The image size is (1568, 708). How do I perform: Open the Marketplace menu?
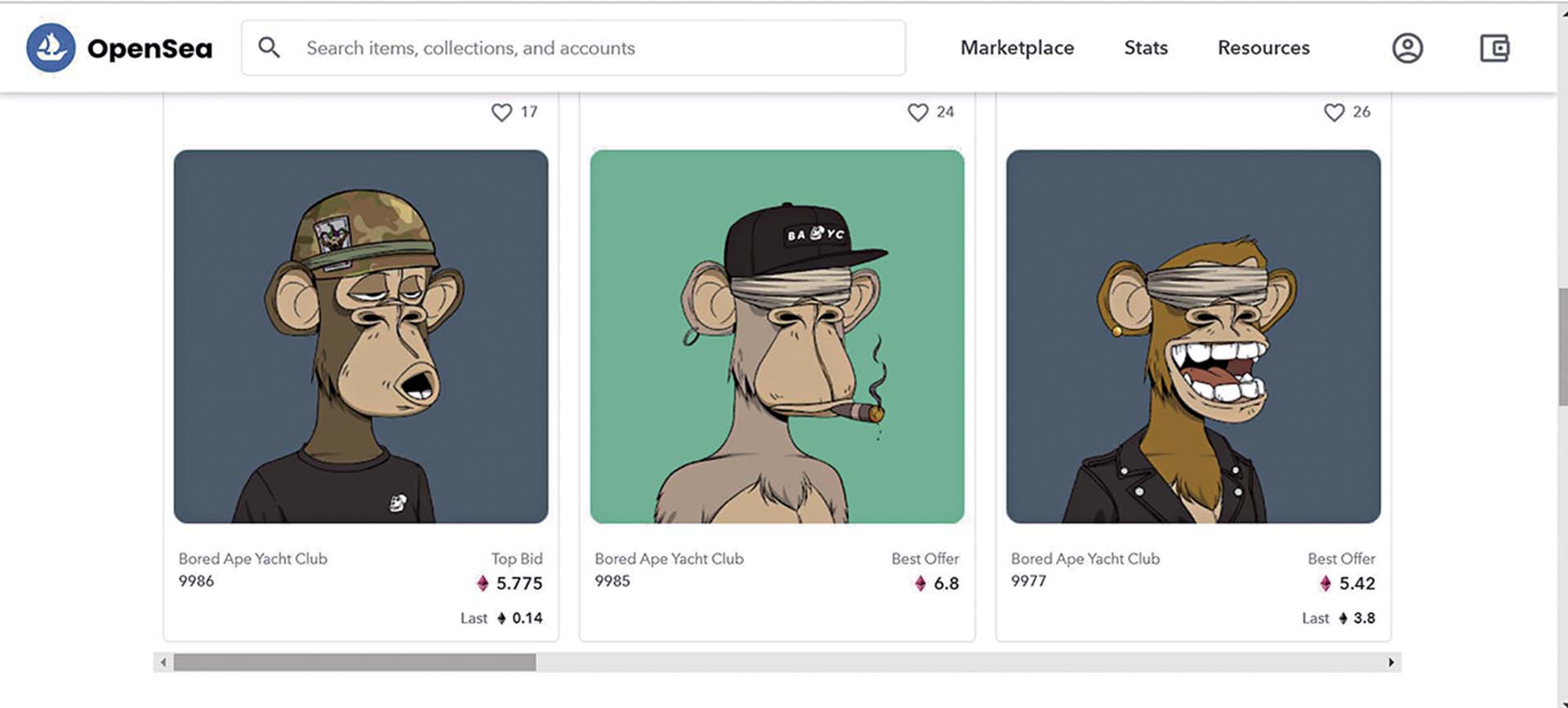1017,48
